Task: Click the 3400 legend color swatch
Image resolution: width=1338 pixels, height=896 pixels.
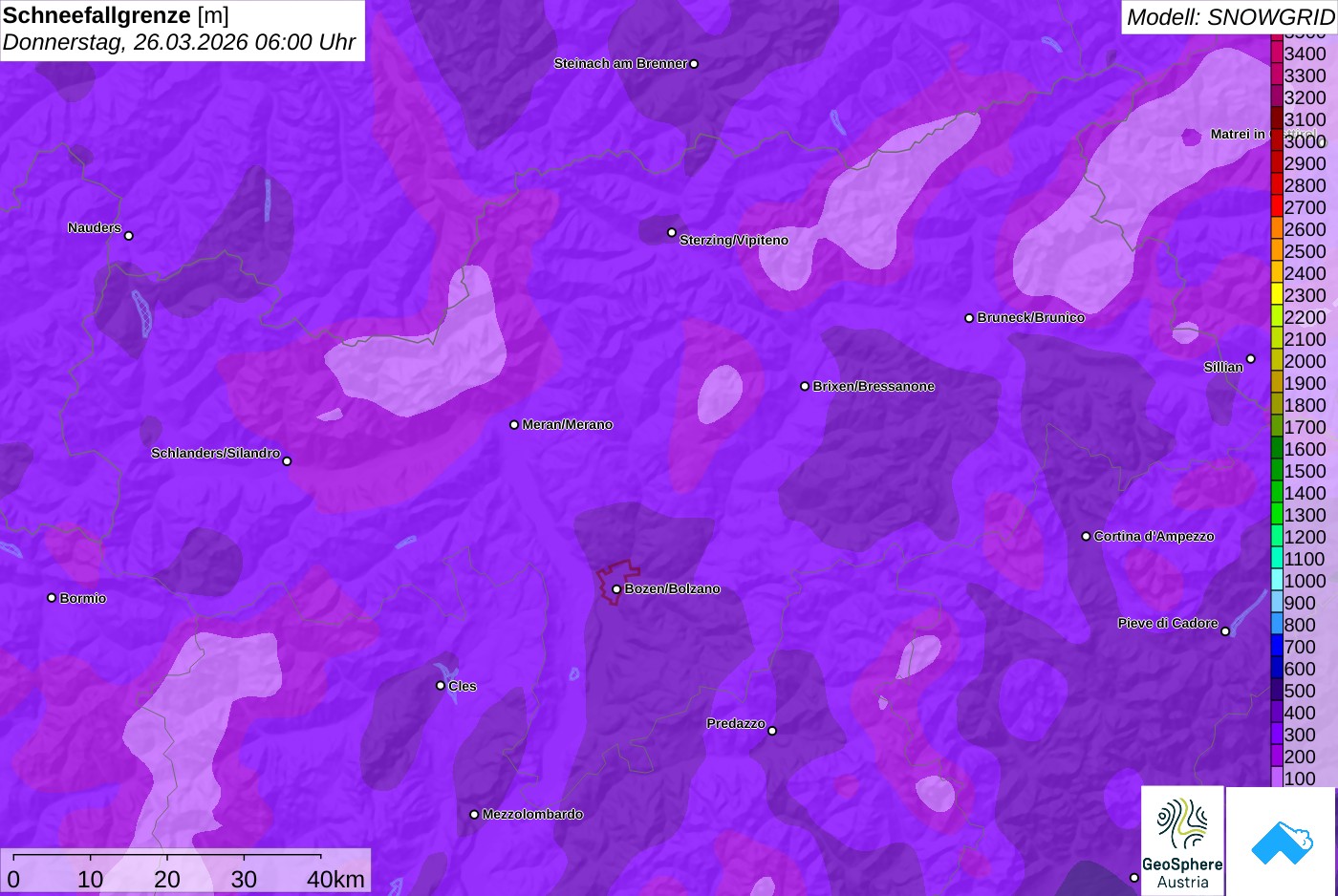Action: [x=1276, y=53]
